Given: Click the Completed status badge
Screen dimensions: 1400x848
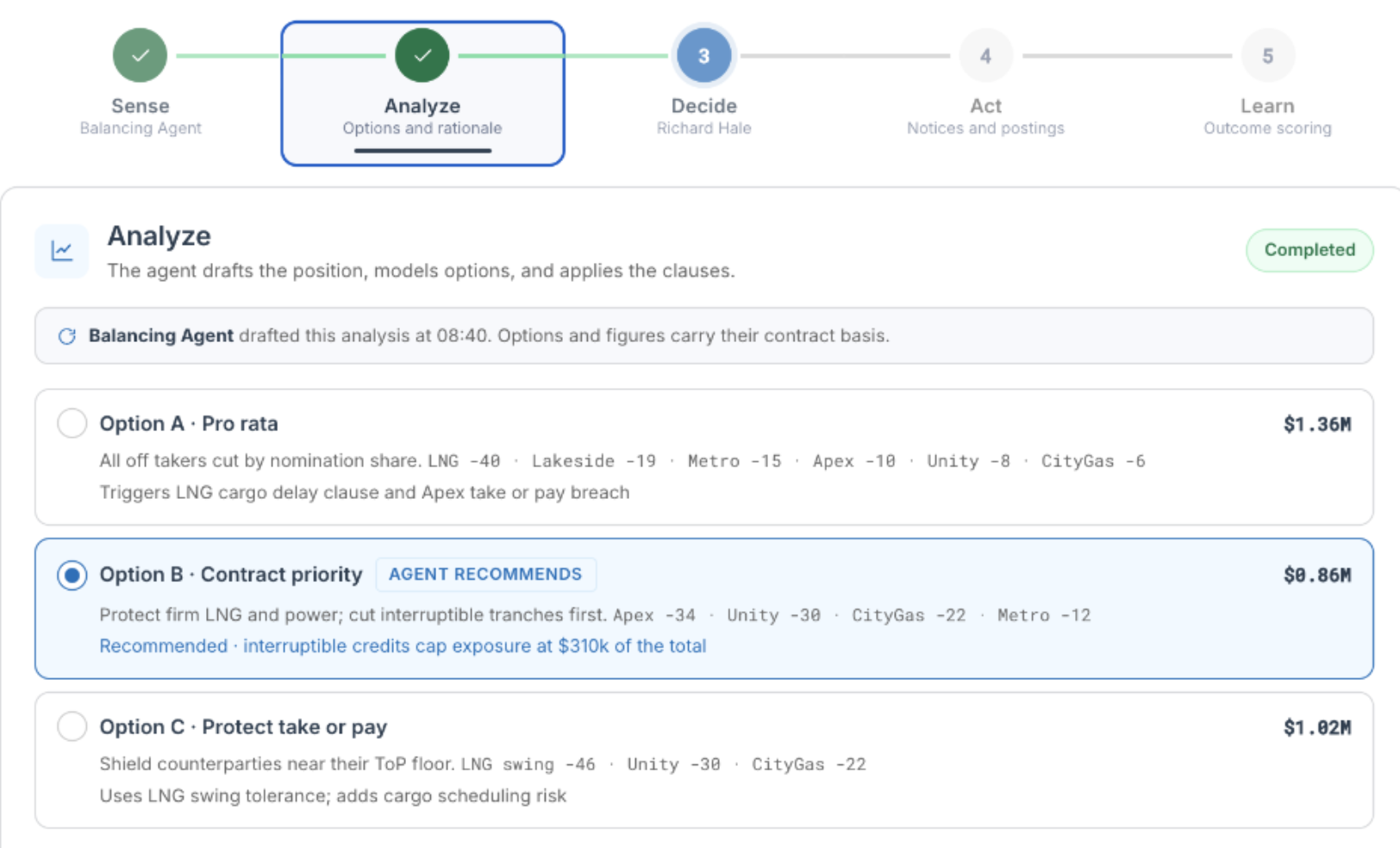Looking at the screenshot, I should tap(1309, 250).
